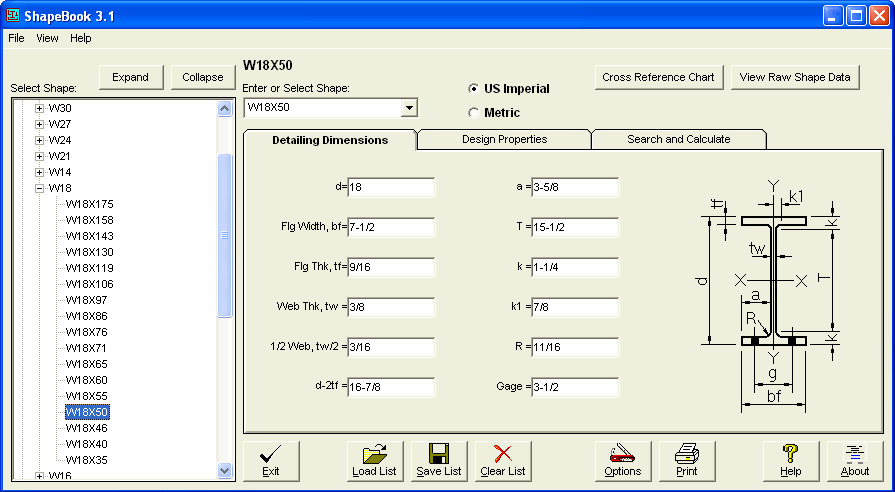
Task: Select the US Imperial units option
Action: tap(509, 89)
